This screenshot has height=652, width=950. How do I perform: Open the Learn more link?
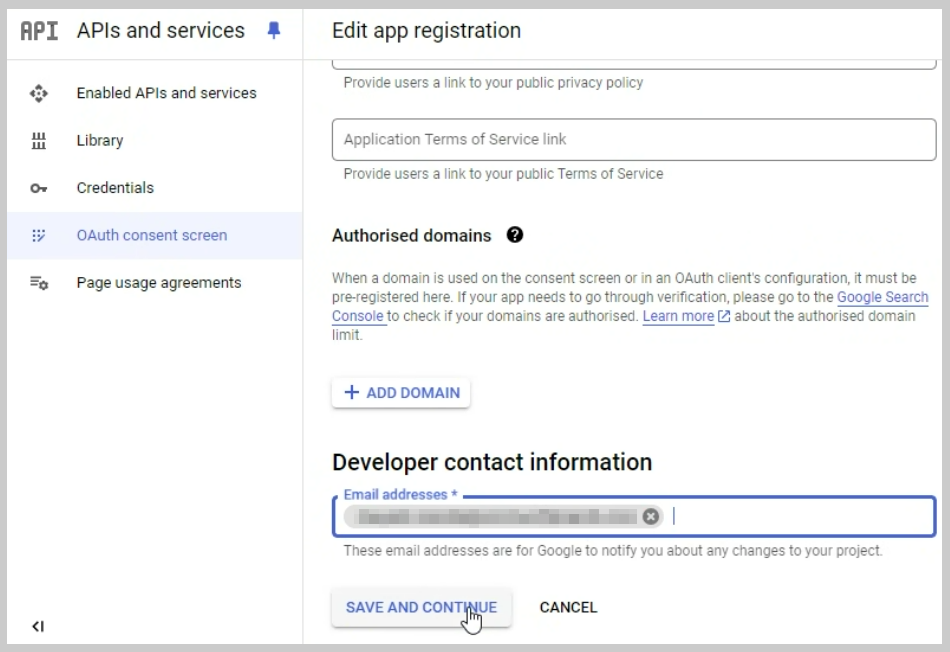[x=678, y=316]
